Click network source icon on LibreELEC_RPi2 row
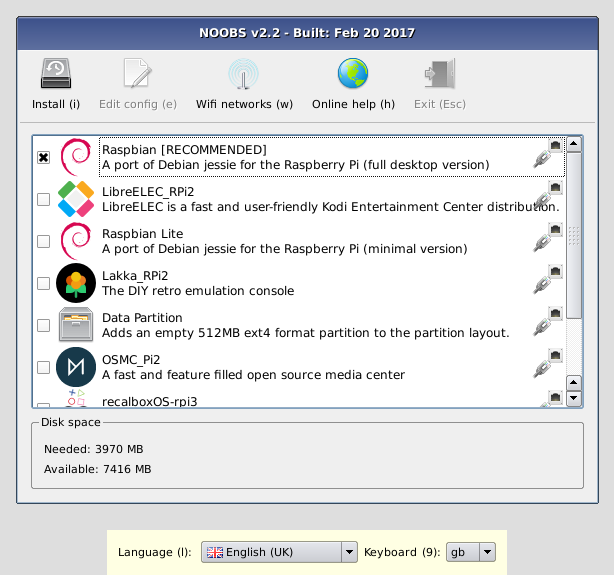The height and width of the screenshot is (575, 614). point(548,195)
